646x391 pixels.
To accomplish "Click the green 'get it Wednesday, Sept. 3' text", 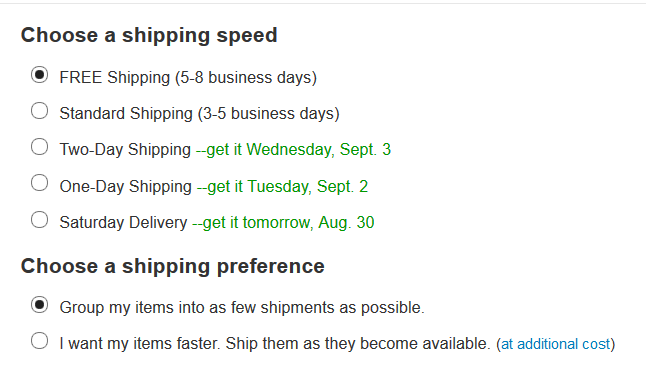I will tap(293, 150).
